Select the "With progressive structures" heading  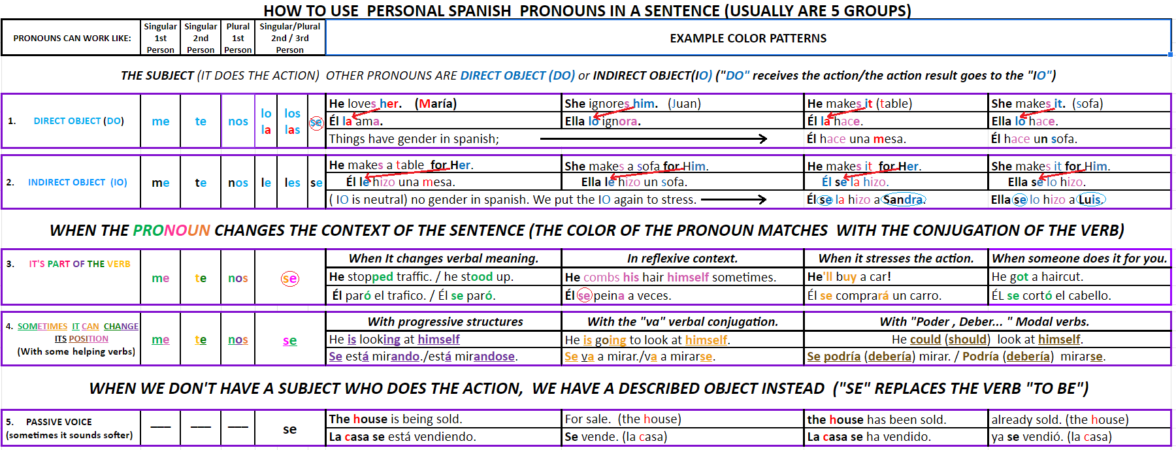445,322
